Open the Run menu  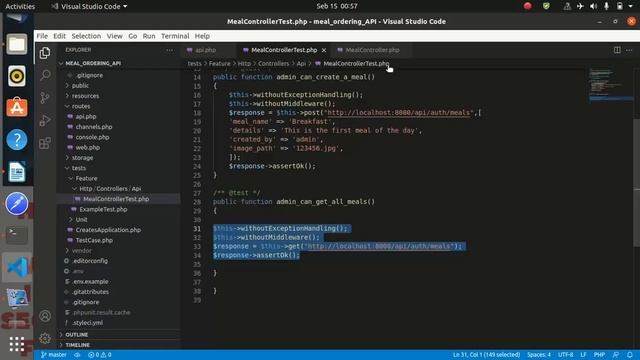pos(149,36)
